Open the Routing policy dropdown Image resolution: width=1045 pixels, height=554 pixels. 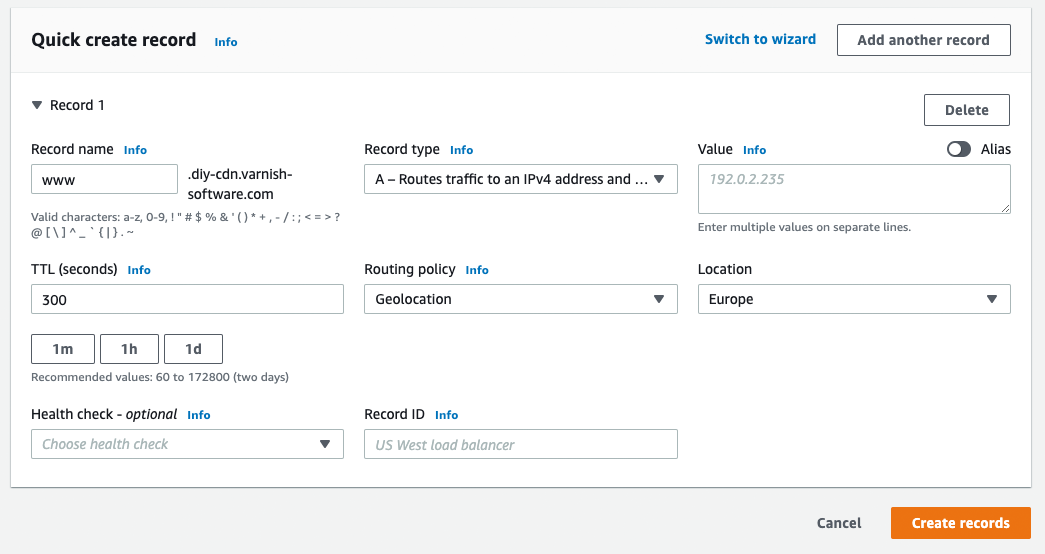[x=520, y=299]
